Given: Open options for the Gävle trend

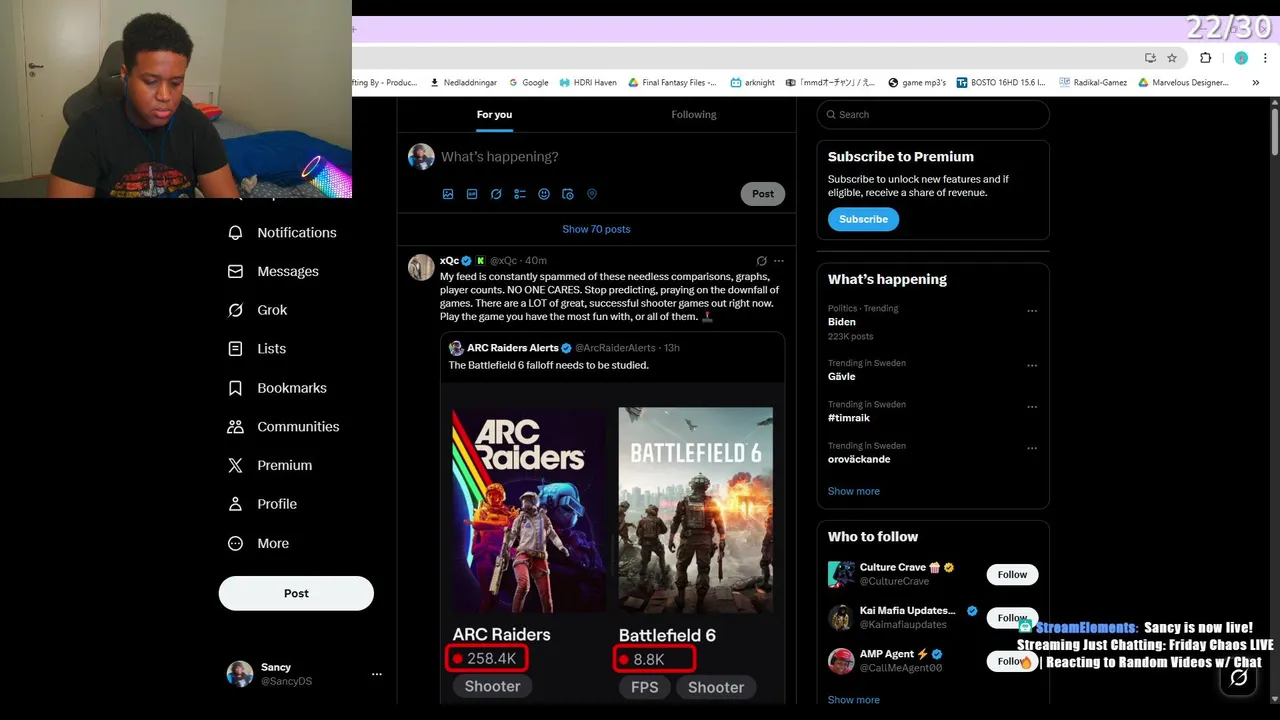Looking at the screenshot, I should tap(1032, 366).
